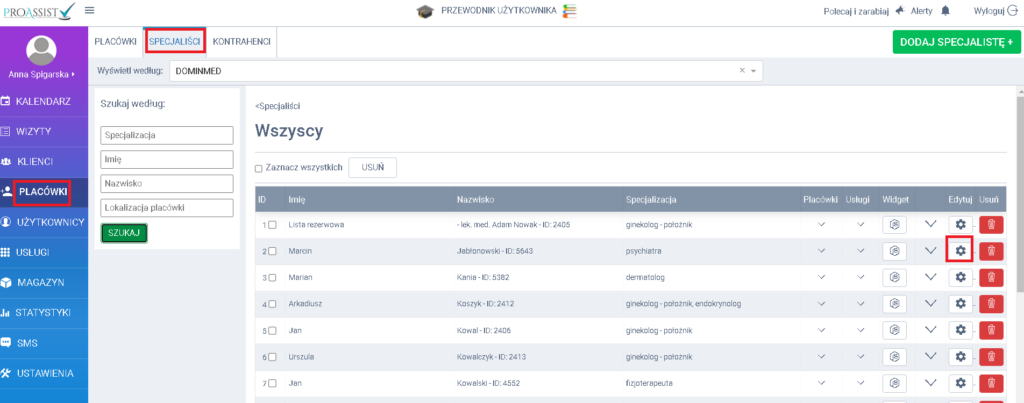The width and height of the screenshot is (1024, 403).
Task: Check the Zaznacz wszystkich checkbox
Action: (x=260, y=169)
